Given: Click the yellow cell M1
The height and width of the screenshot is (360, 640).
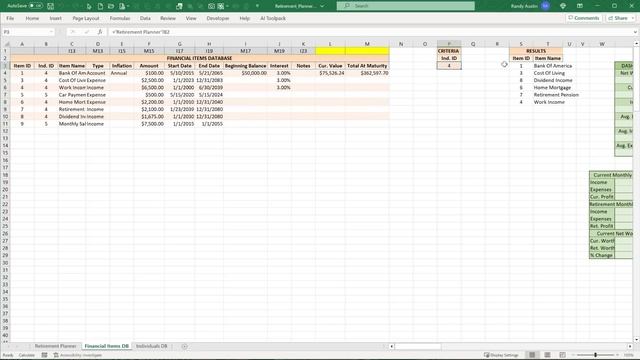Looking at the screenshot, I should [367, 51].
